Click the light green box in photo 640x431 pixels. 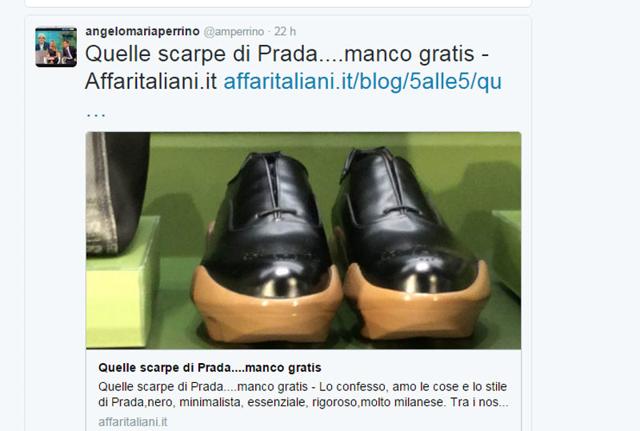pyautogui.click(x=121, y=282)
